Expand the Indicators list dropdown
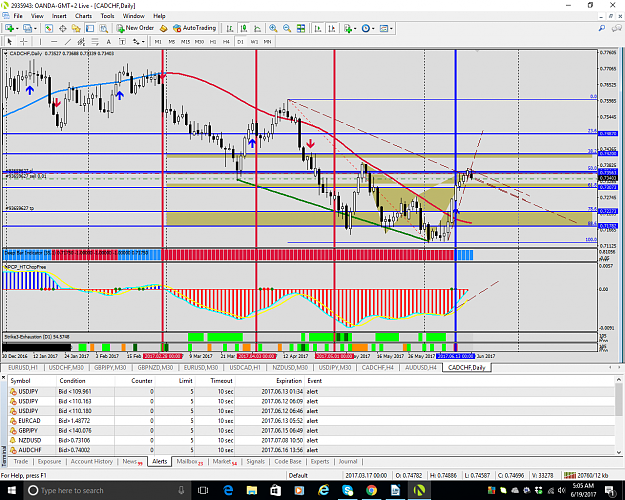The width and height of the screenshot is (625, 500). click(355, 28)
